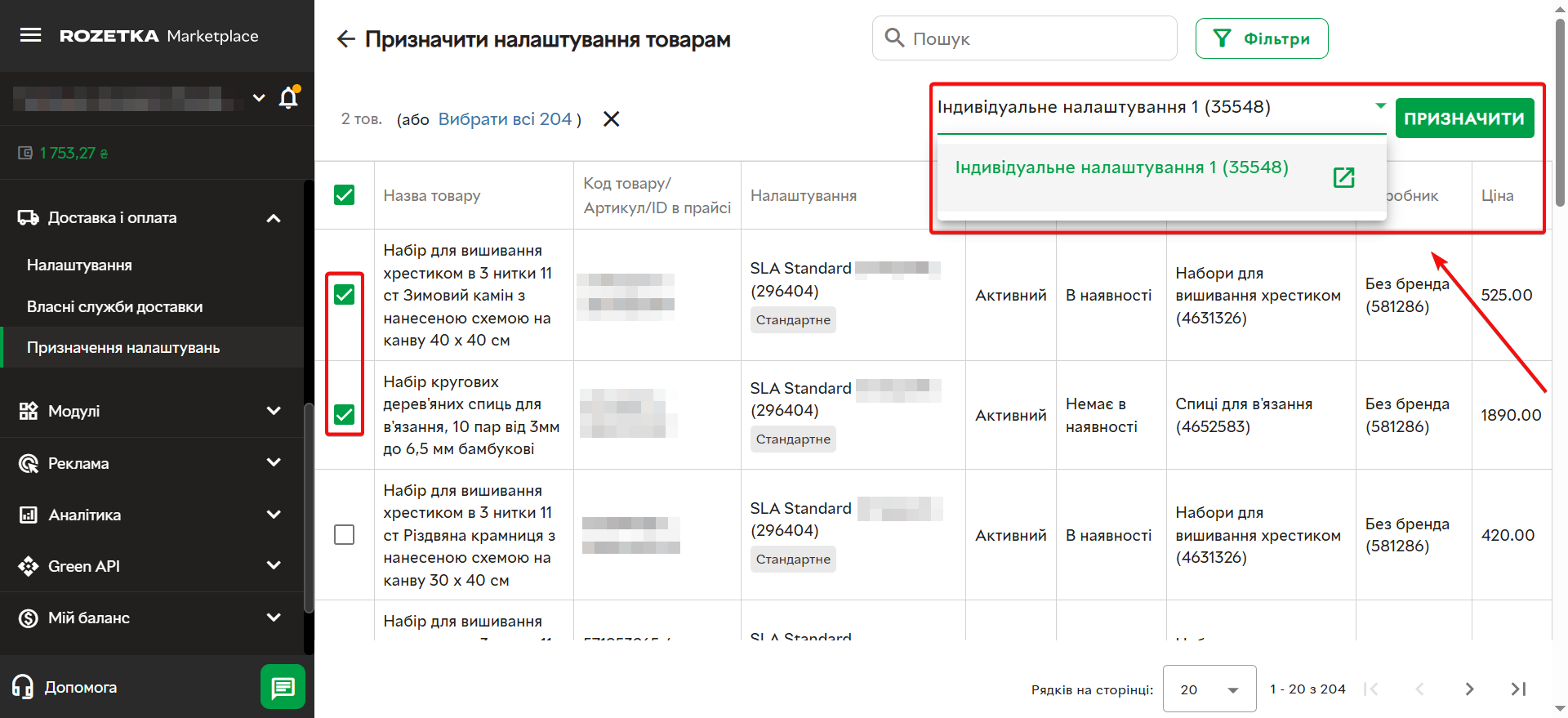Check the Різдвяна крамниця product checkbox

345,535
